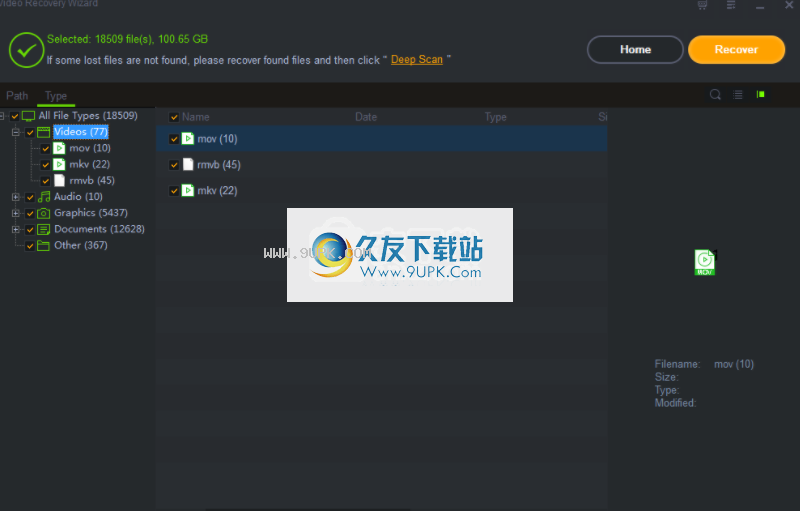Open the menu icon in title bar
This screenshot has height=511, width=800.
731,5
